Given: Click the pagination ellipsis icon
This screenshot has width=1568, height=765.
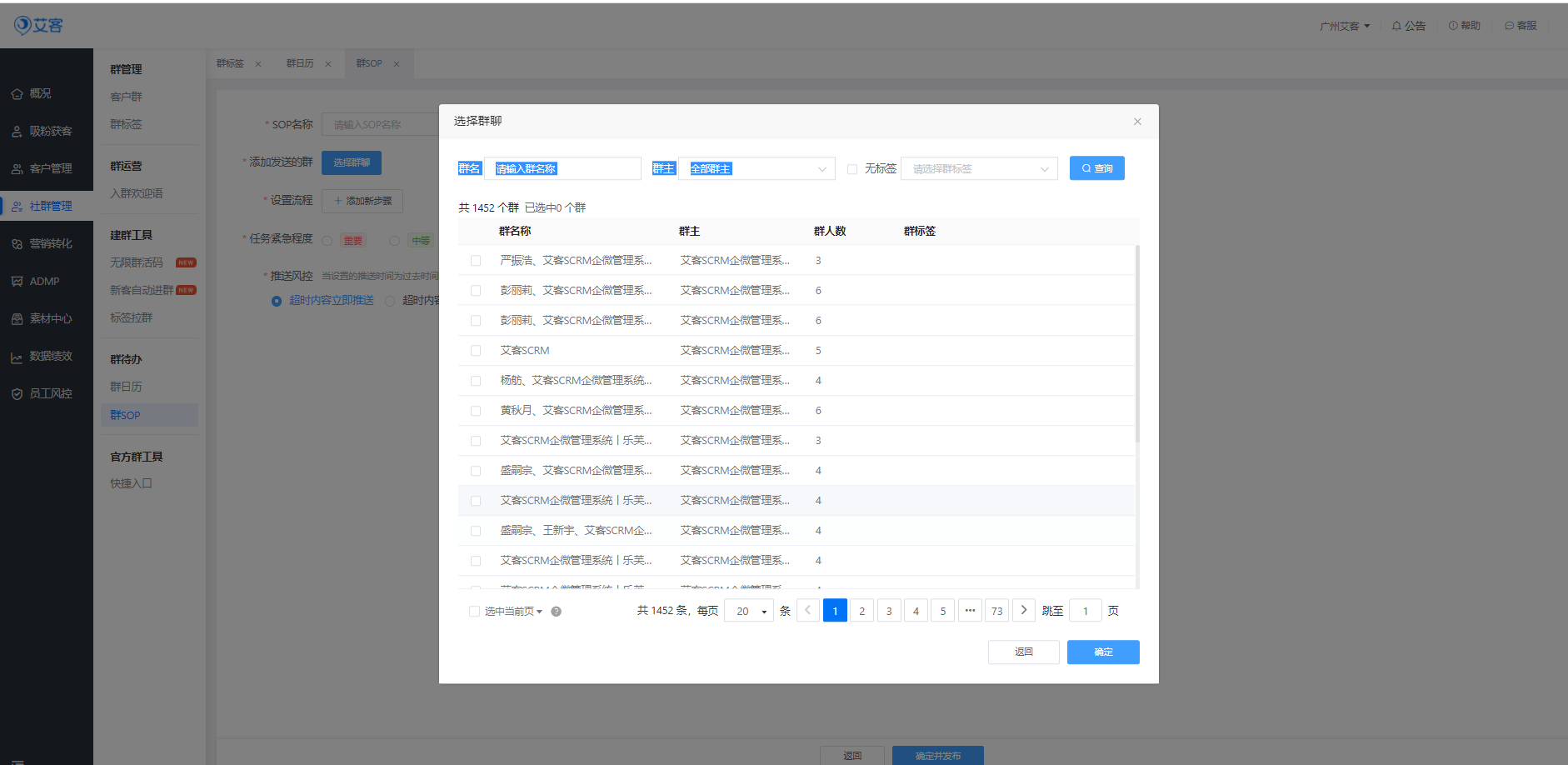Looking at the screenshot, I should [x=970, y=611].
